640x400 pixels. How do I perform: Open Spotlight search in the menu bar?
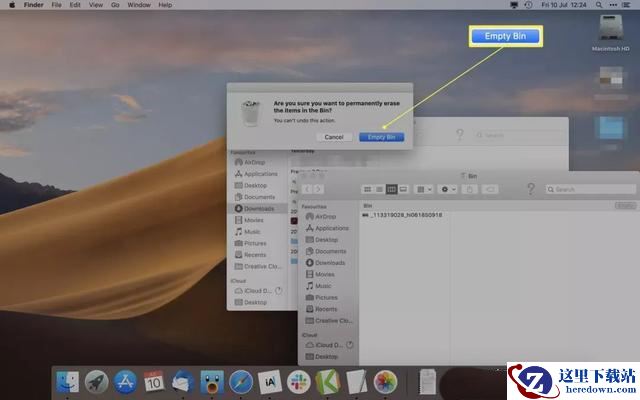pos(599,5)
